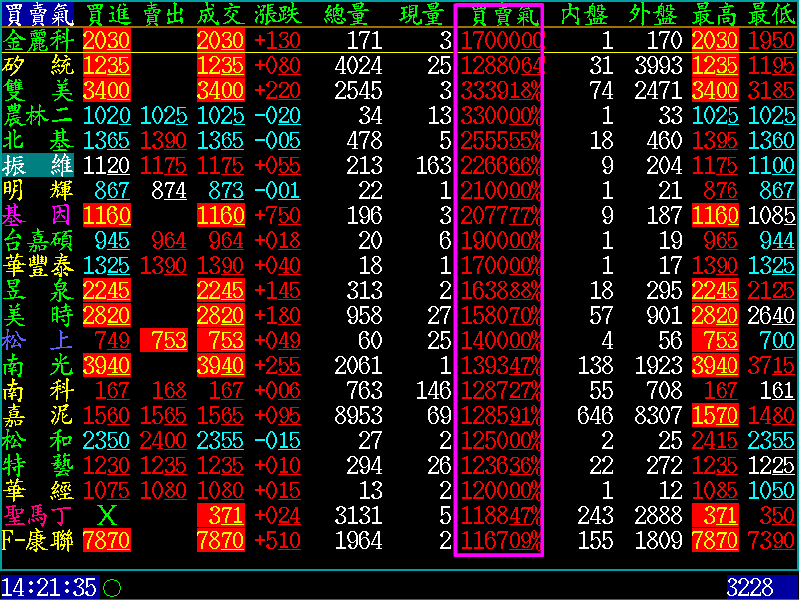This screenshot has height=600, width=800.
Task: Select the 外盤 column header
Action: click(x=653, y=14)
